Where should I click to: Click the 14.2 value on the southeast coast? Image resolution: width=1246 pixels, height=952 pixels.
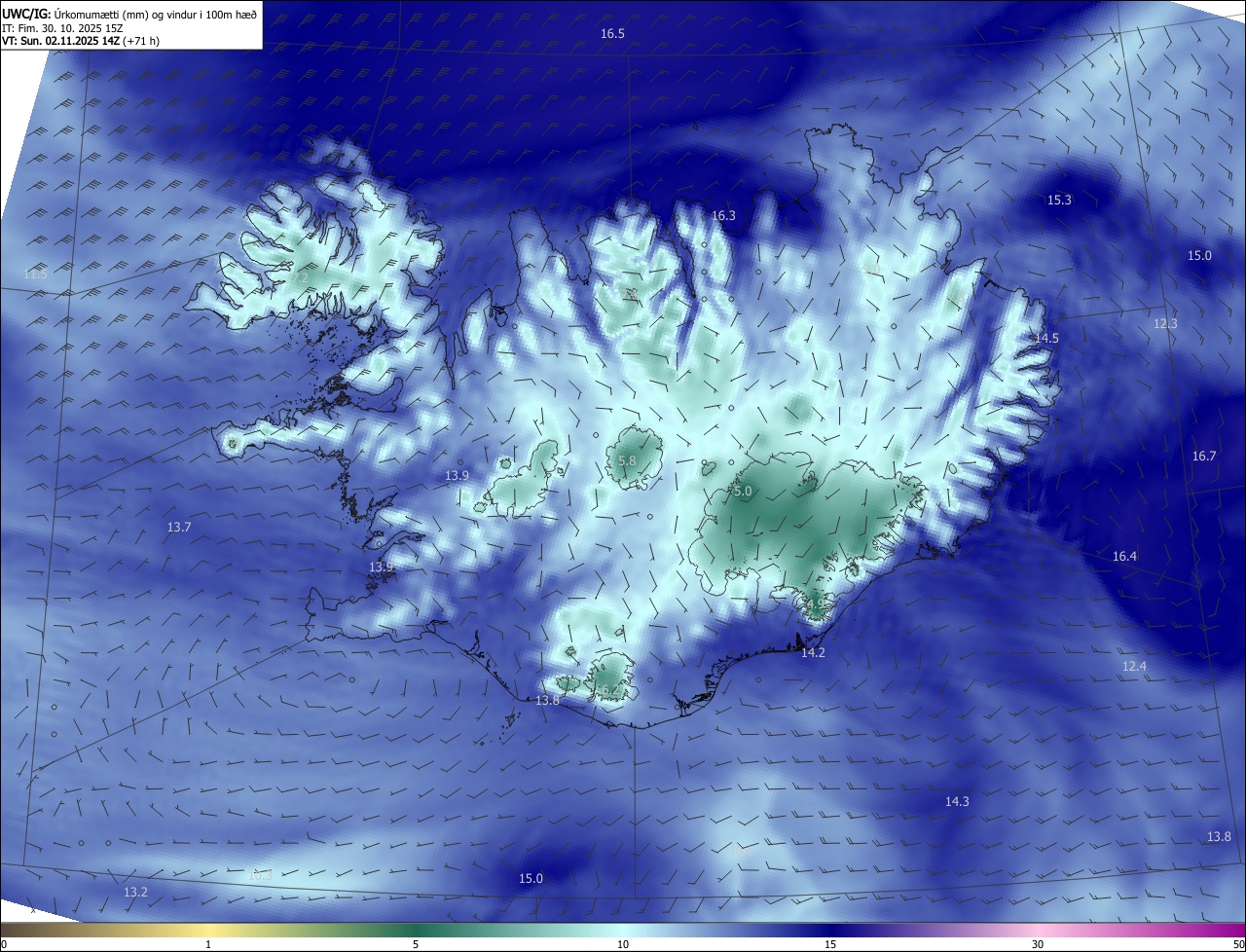coord(813,652)
